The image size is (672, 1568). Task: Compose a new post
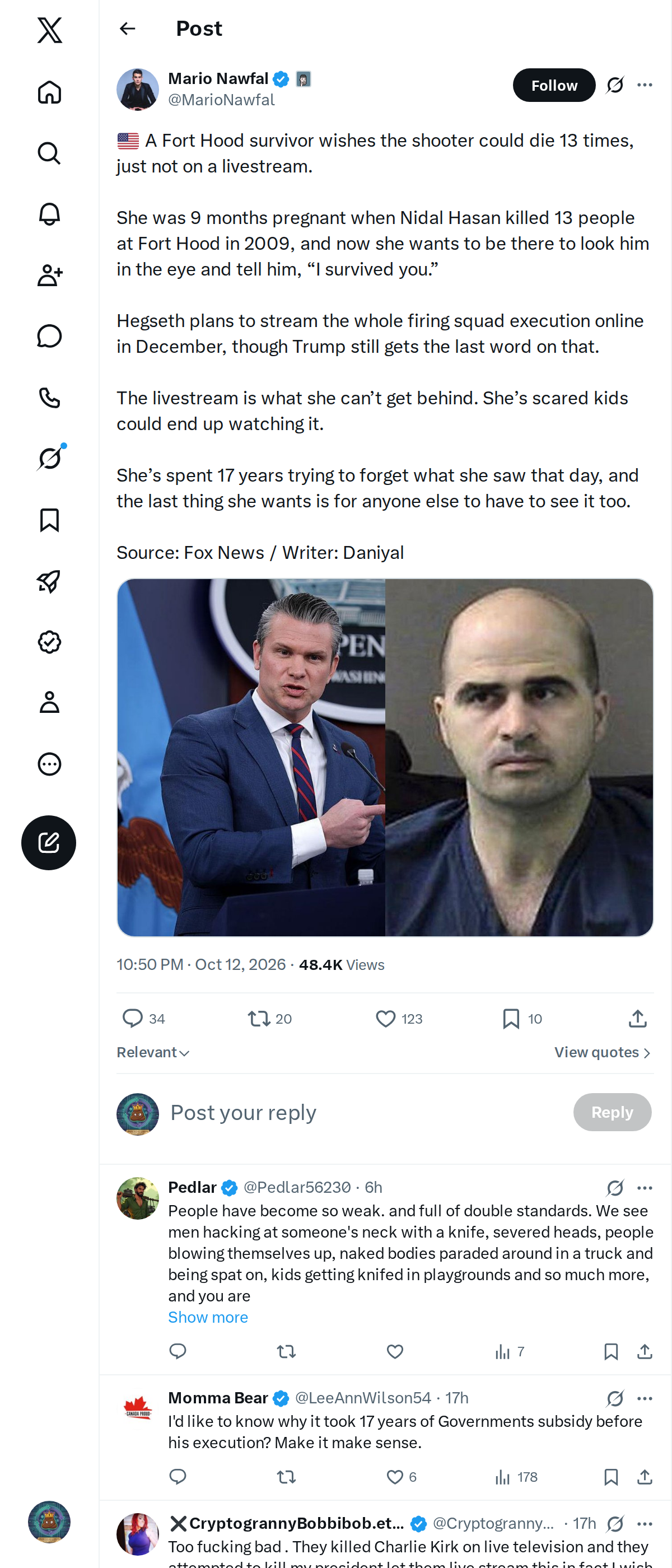coord(49,842)
